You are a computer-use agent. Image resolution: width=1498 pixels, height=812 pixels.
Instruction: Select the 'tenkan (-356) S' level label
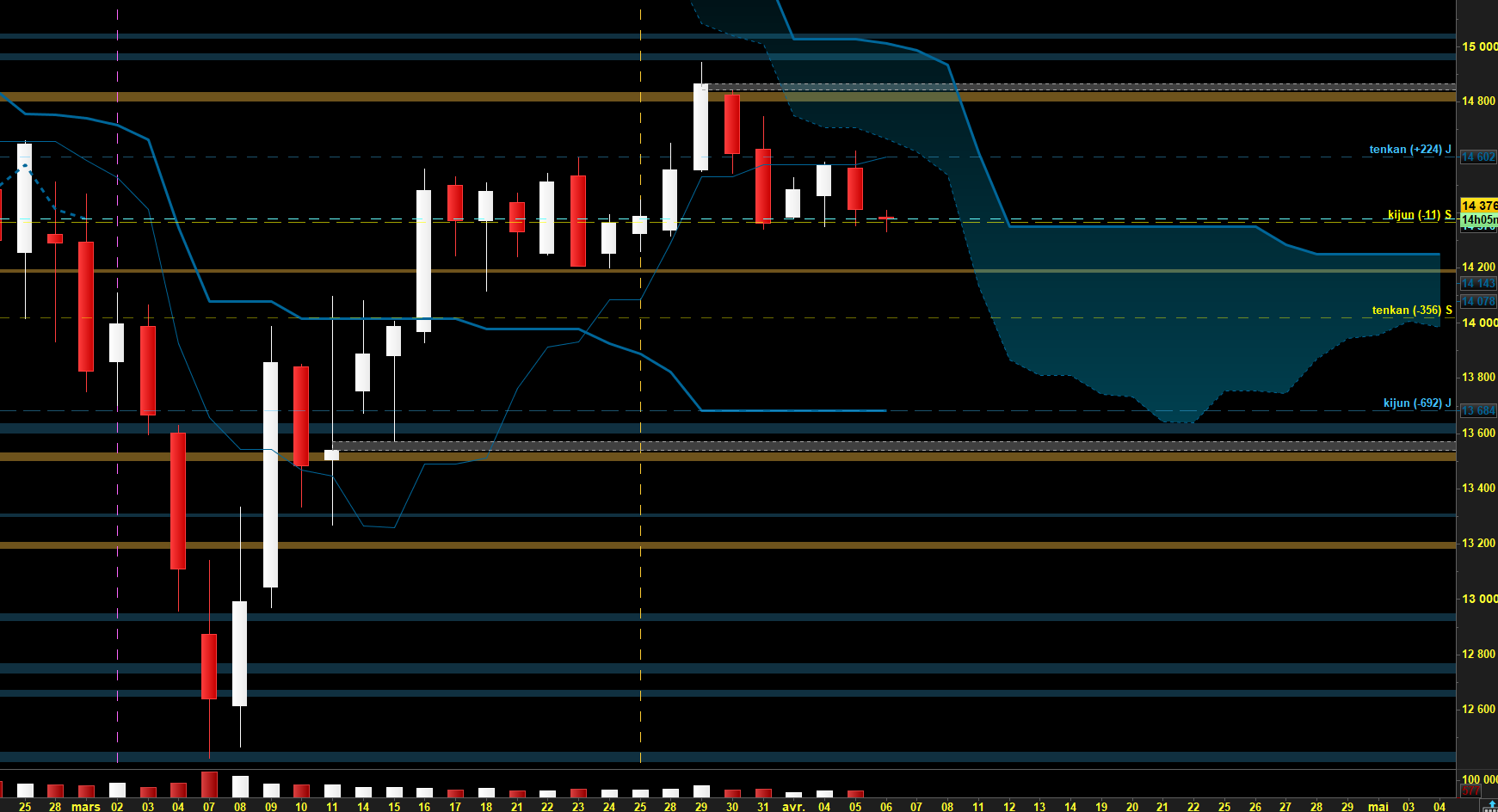tap(1412, 311)
